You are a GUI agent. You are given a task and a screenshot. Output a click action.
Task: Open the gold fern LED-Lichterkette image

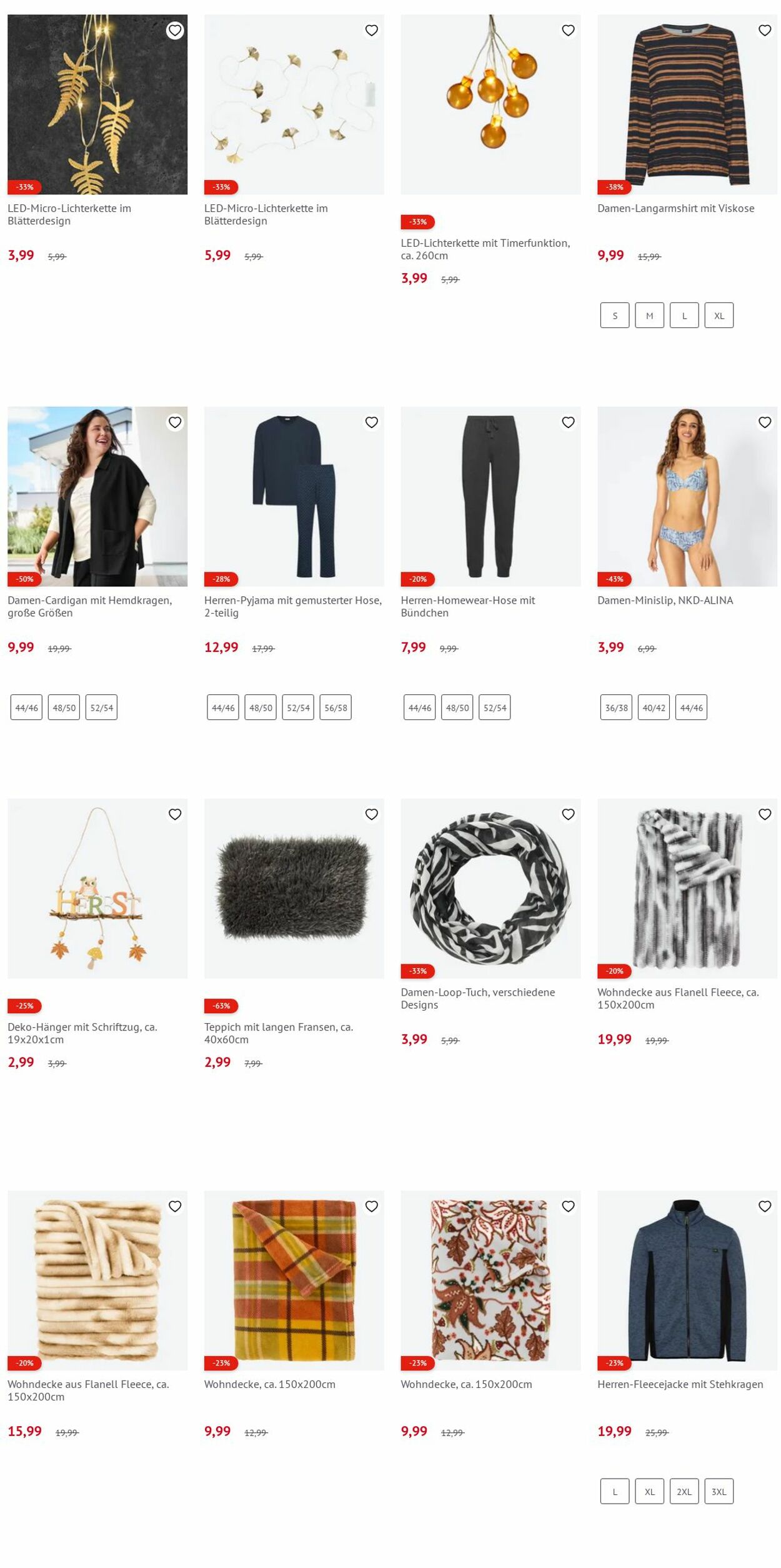[97, 104]
